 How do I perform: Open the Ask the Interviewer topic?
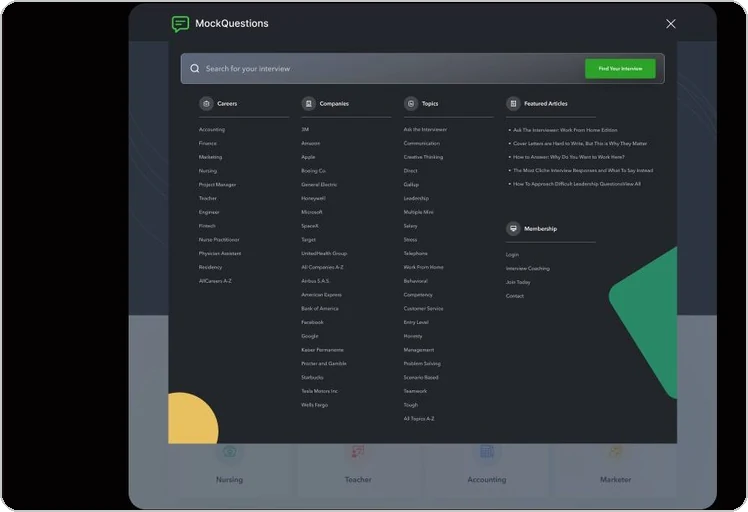tap(426, 130)
